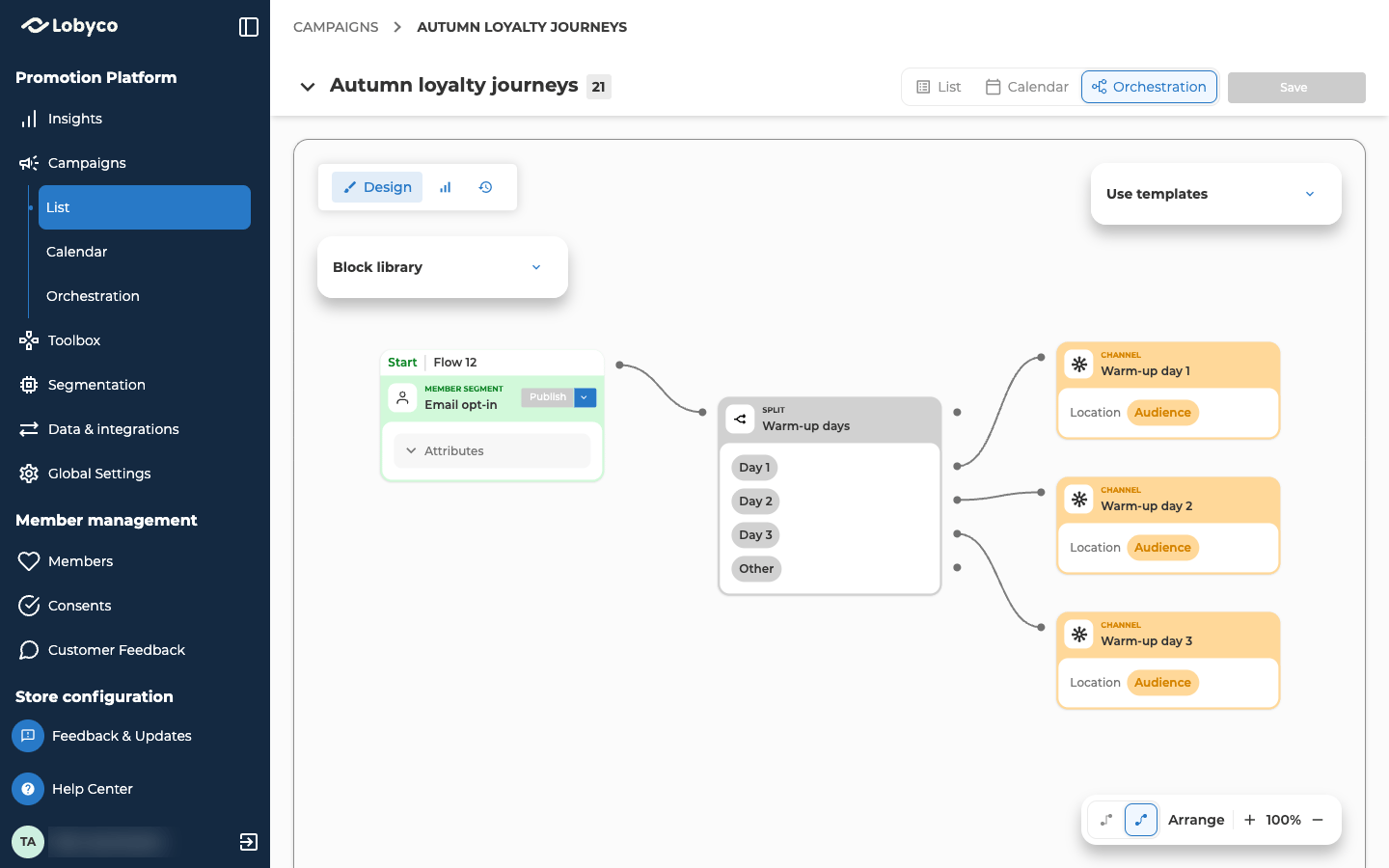The image size is (1389, 868).
Task: Zoom out with the minus icon
Action: tap(1318, 820)
